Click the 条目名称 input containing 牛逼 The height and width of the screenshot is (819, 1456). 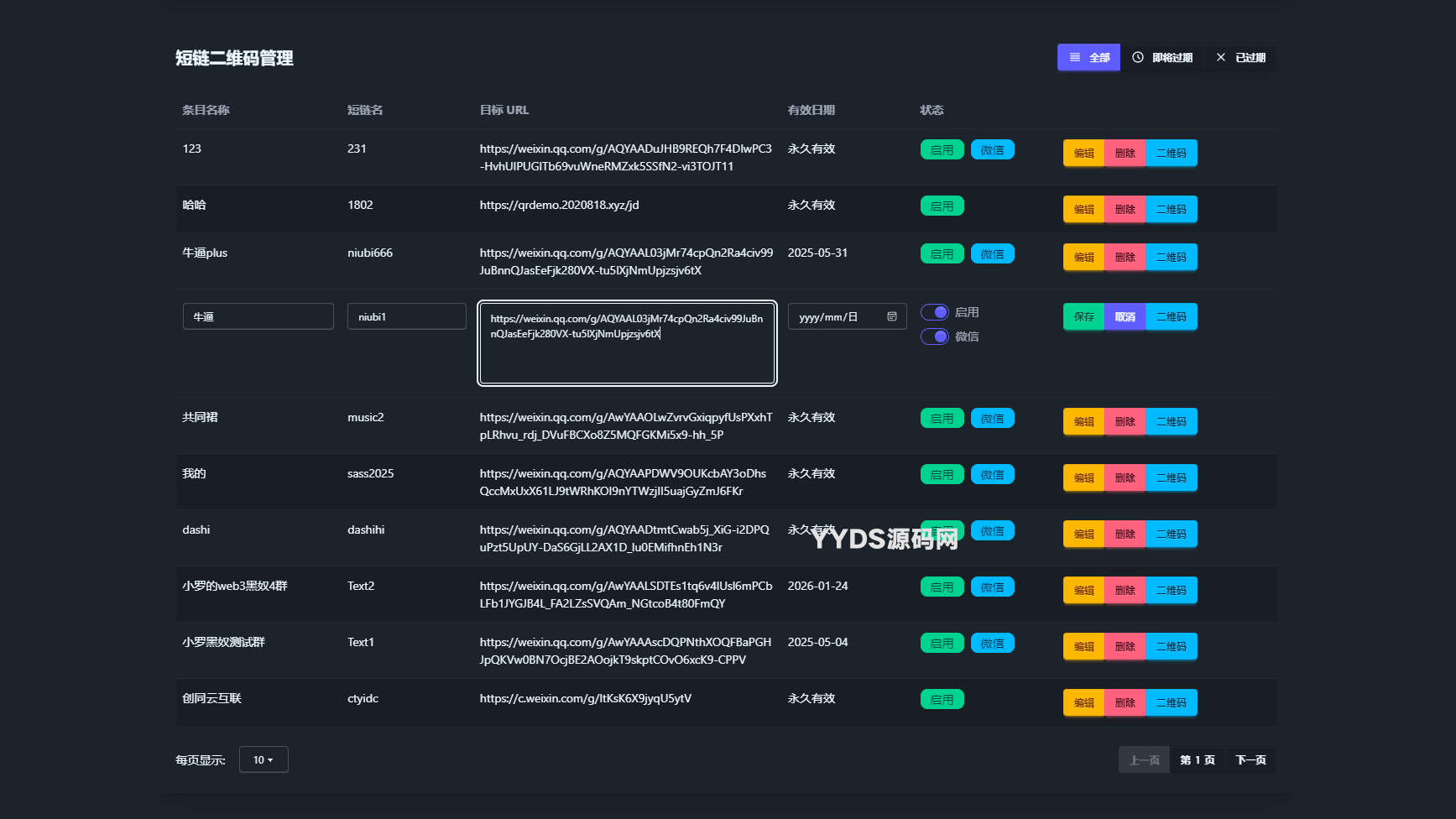point(258,316)
